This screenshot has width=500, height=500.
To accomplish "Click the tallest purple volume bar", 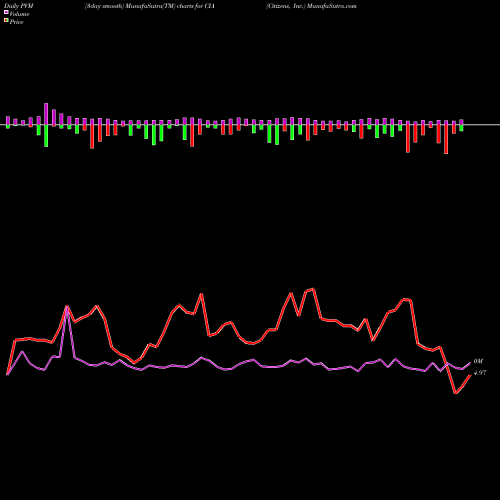I will (46, 114).
